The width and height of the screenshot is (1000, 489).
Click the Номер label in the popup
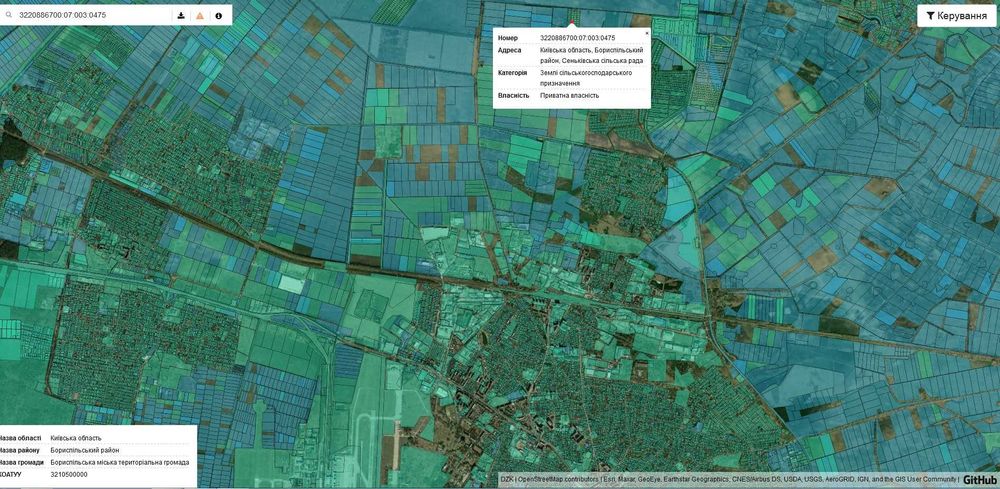[x=508, y=38]
